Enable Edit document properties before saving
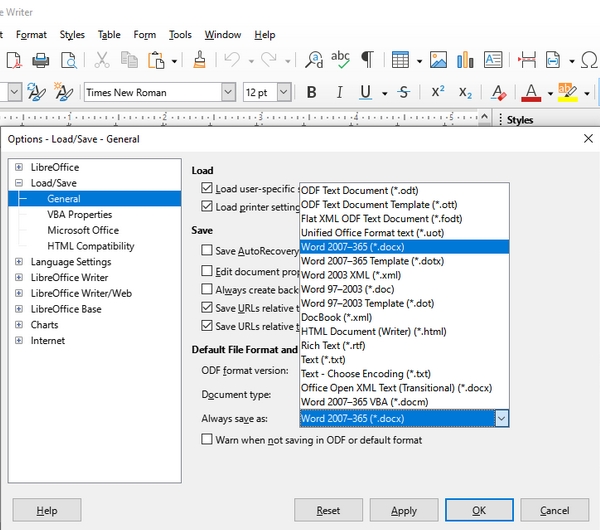This screenshot has height=530, width=600. (207, 271)
